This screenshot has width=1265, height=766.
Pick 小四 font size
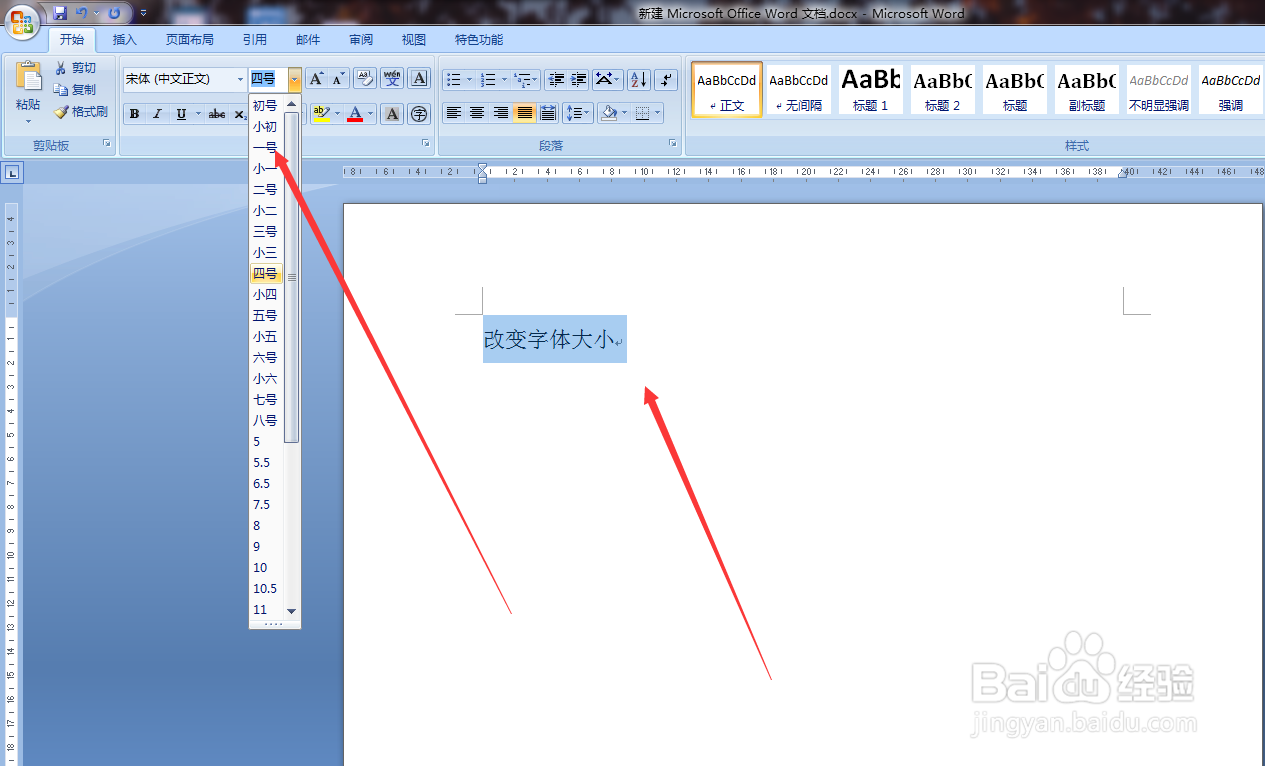click(x=266, y=294)
